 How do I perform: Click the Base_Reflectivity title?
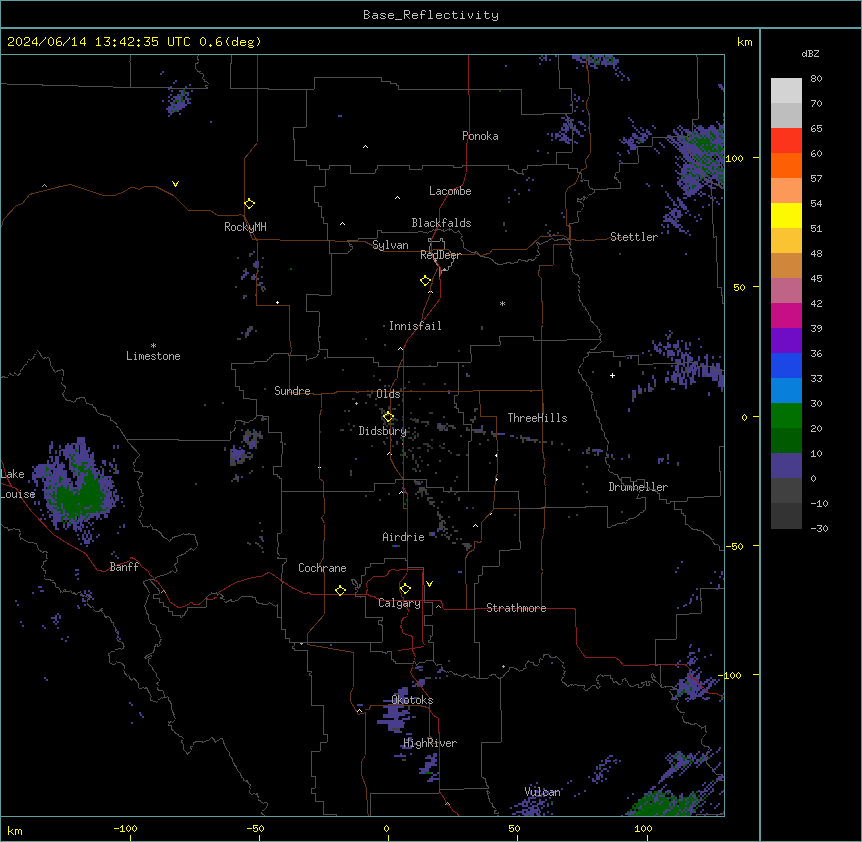click(x=431, y=15)
